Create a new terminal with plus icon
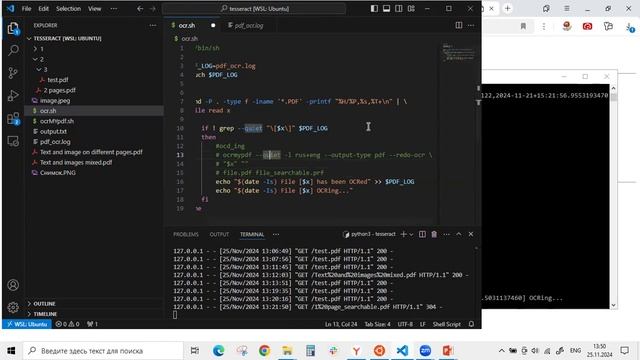Viewport: 640px width, 360px height. tap(403, 234)
